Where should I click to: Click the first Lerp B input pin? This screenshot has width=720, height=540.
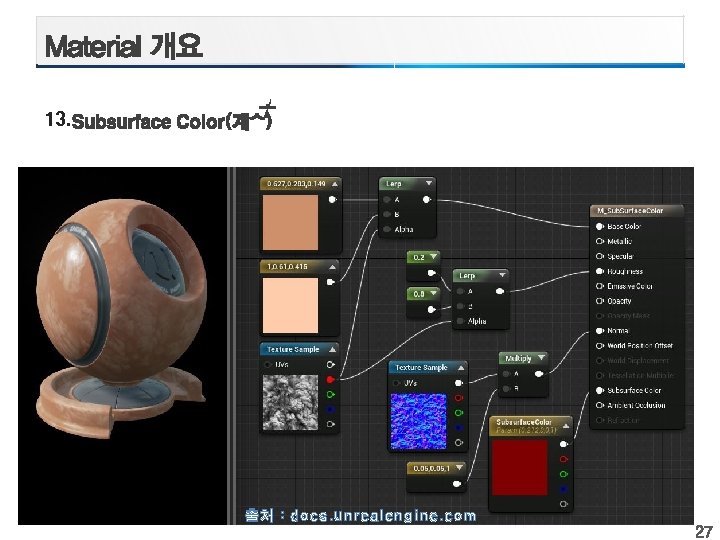(x=387, y=214)
